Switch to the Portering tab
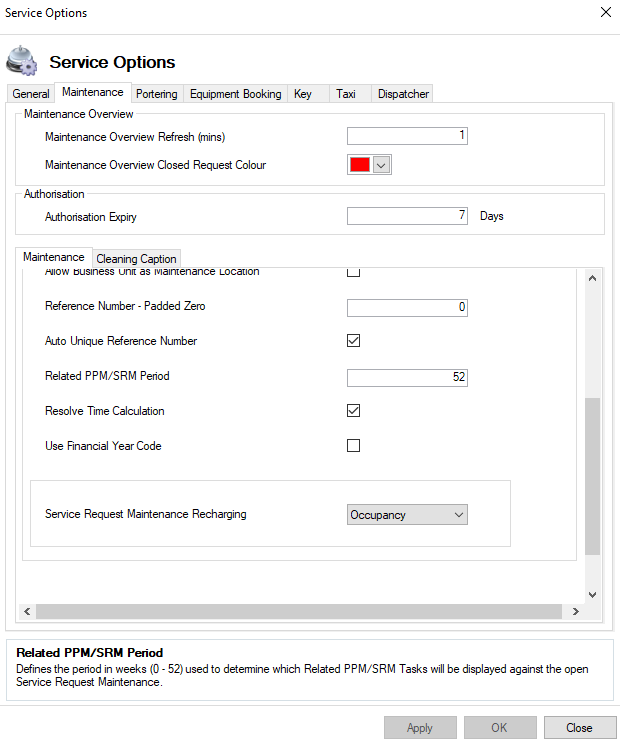Screen dimensions: 620x743 pos(157,94)
